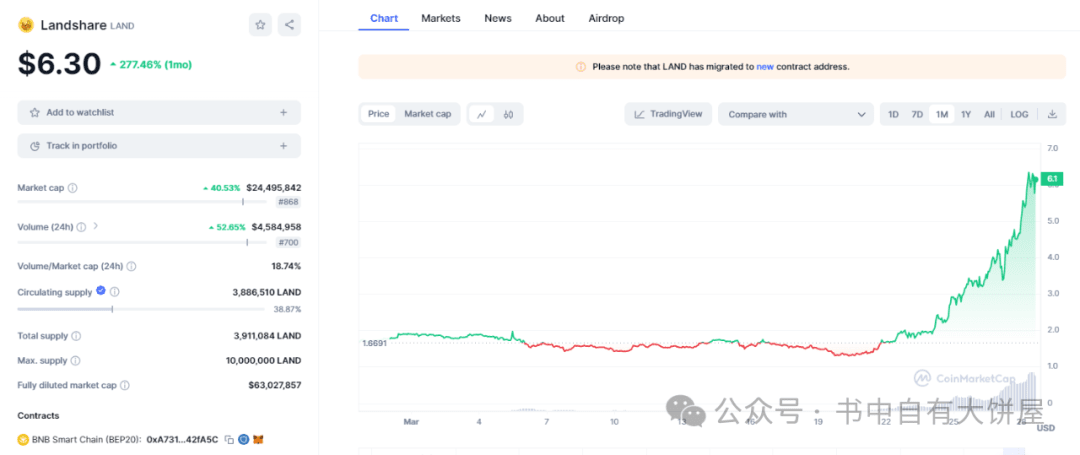Click the 3,911,084 LAND total supply value
This screenshot has height=455, width=1080.
(267, 337)
